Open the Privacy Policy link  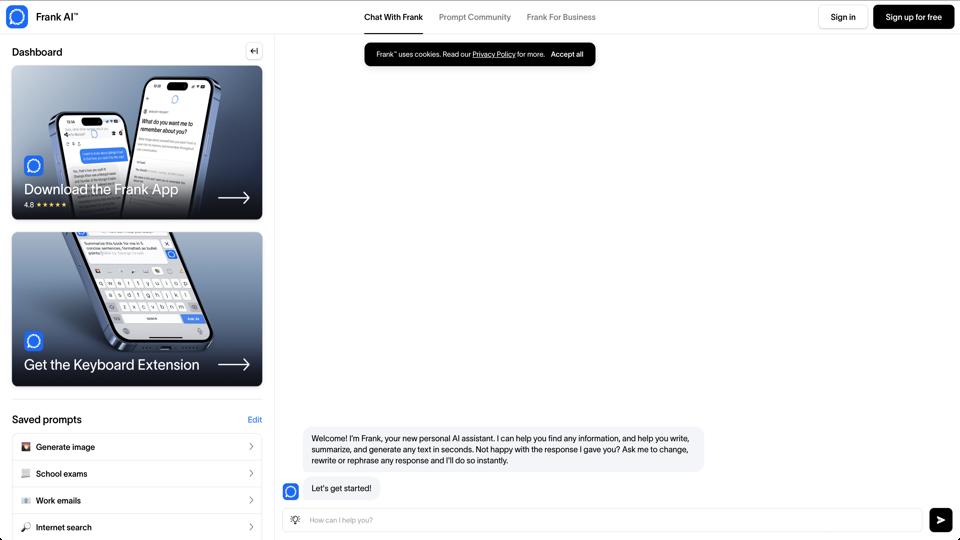494,54
